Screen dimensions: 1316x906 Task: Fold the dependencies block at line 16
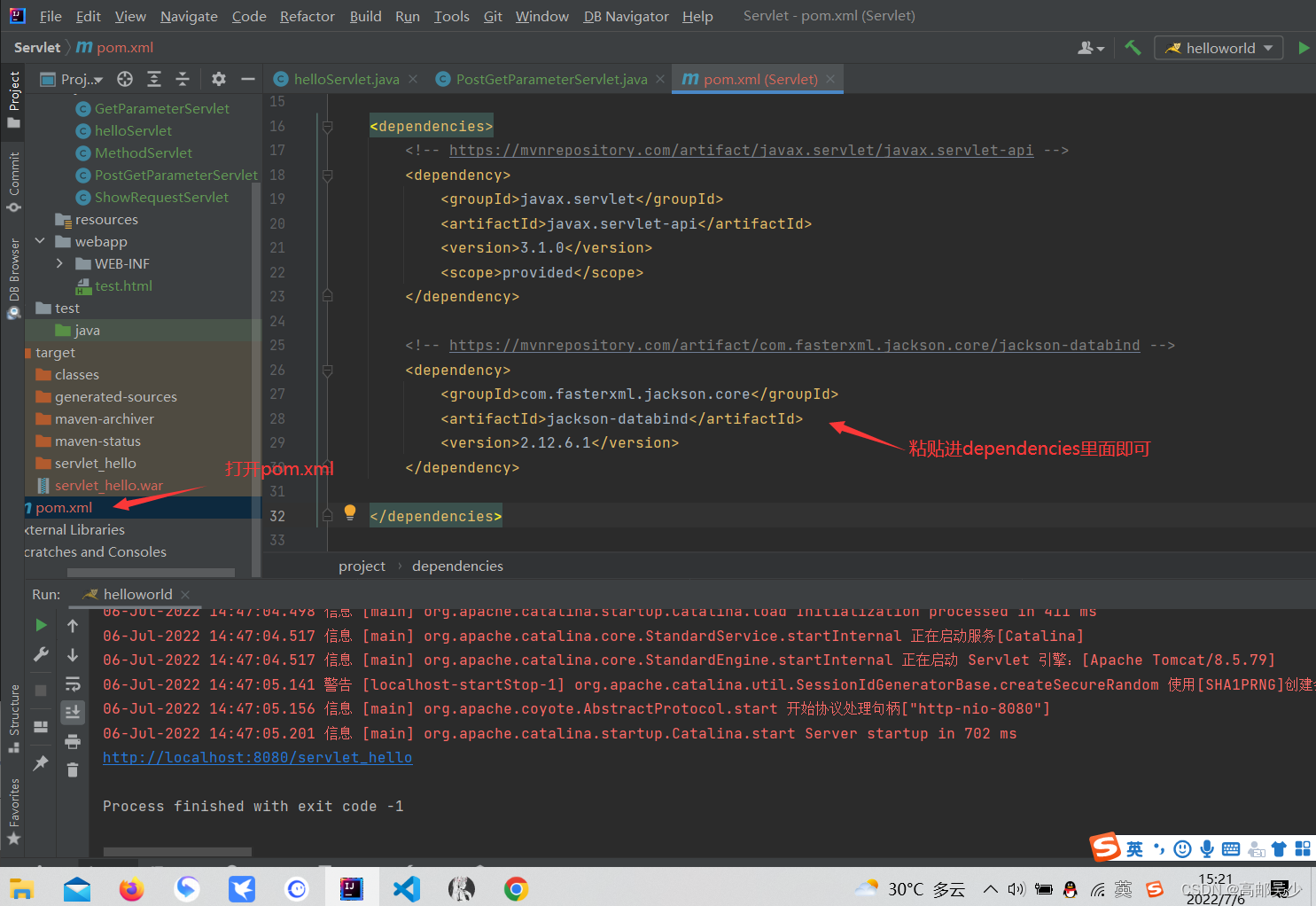[x=327, y=127]
